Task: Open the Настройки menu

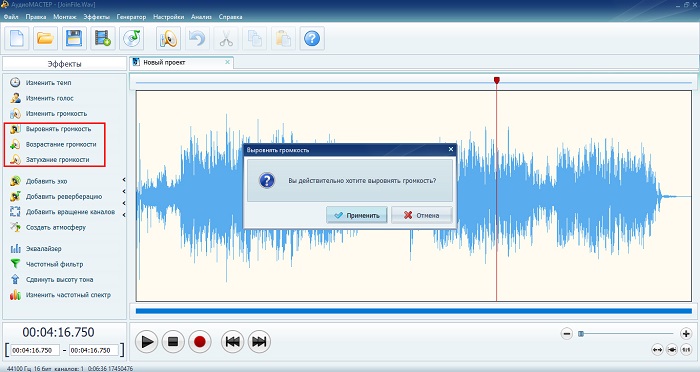Action: 168,17
